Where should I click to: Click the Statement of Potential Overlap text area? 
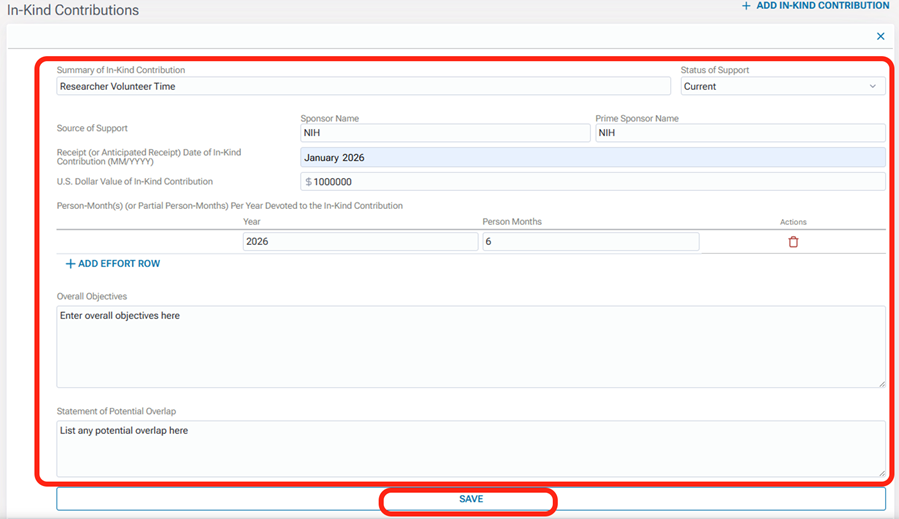tap(470, 448)
